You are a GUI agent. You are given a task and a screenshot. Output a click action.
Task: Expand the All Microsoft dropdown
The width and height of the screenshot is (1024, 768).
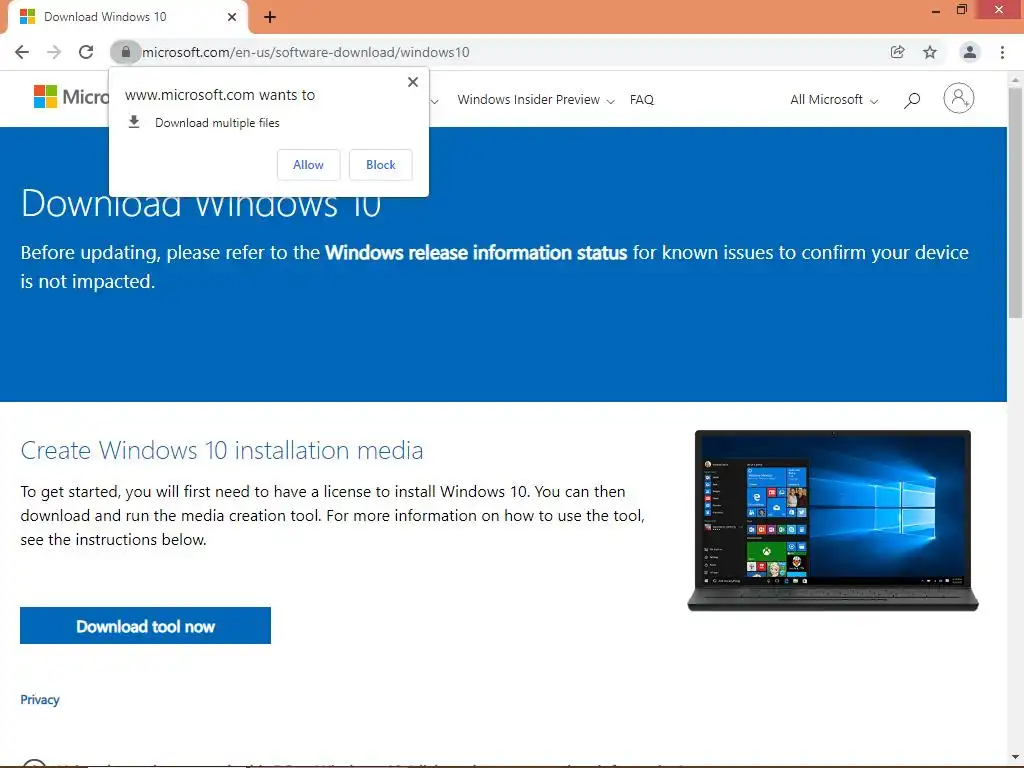click(834, 100)
